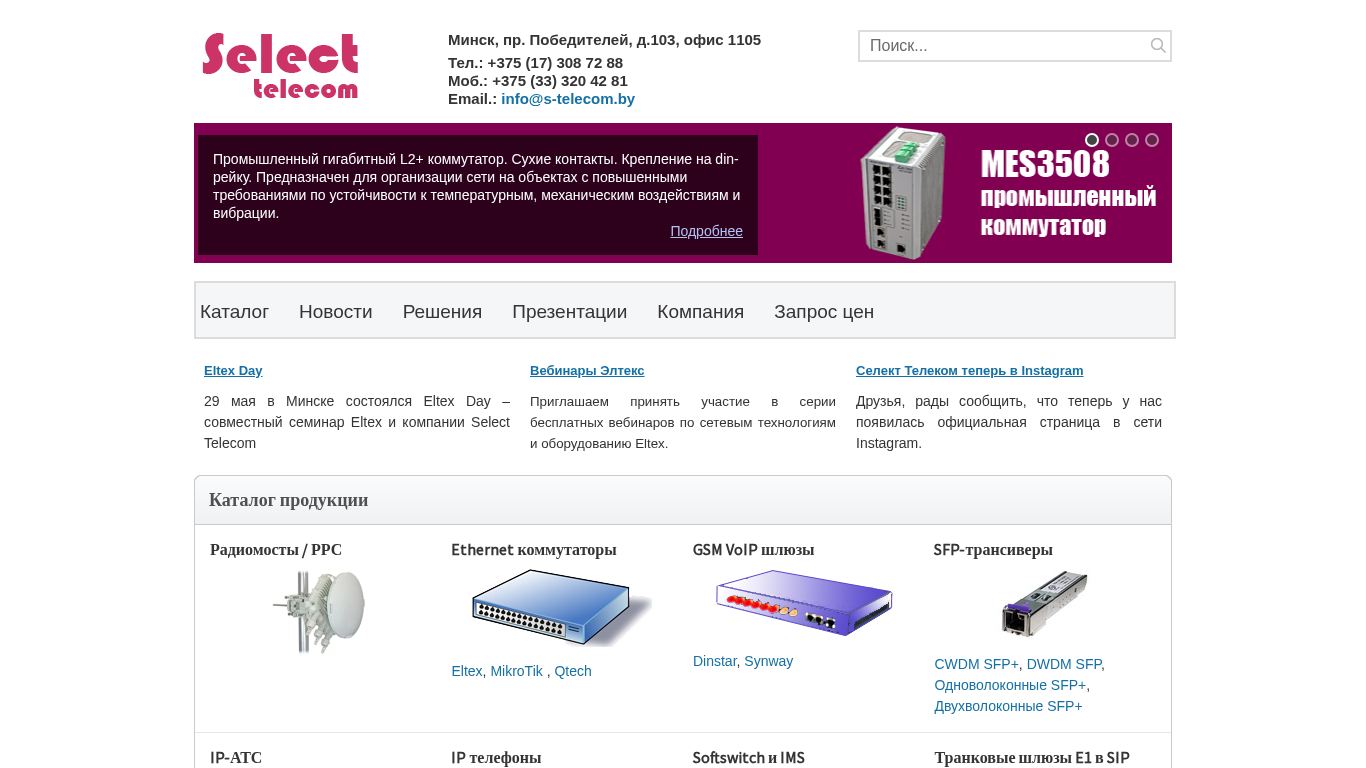Click the GSM VoIP gateway image
Viewport: 1366px width, 768px height.
[x=803, y=603]
